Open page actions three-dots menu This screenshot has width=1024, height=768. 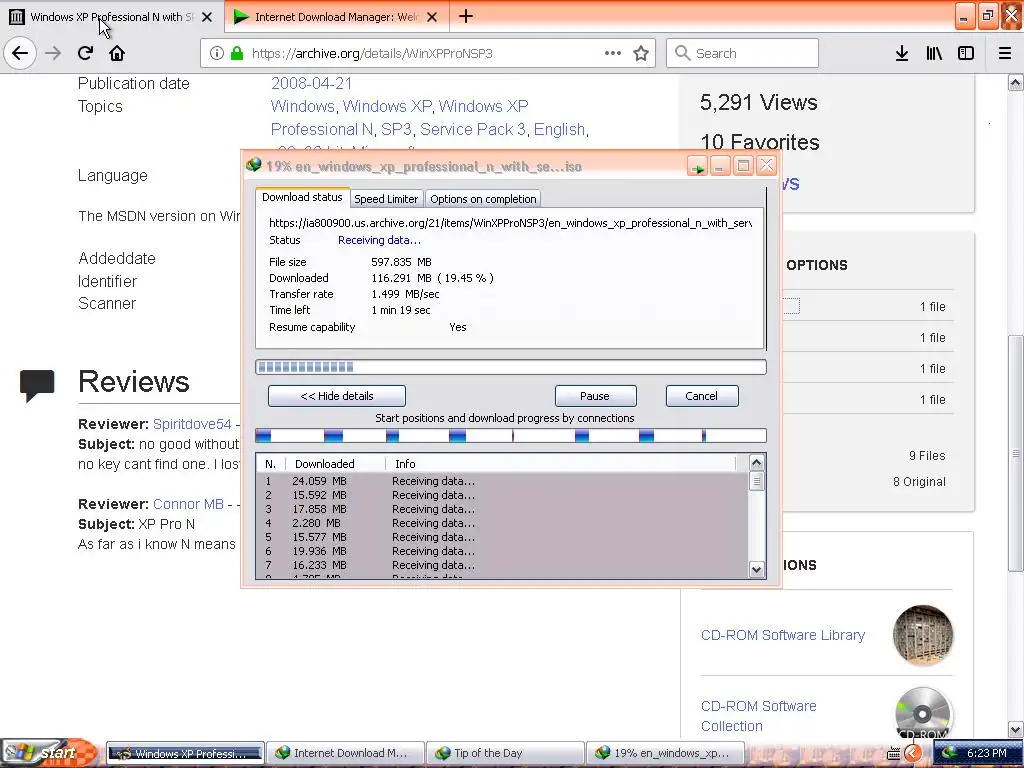pos(613,53)
